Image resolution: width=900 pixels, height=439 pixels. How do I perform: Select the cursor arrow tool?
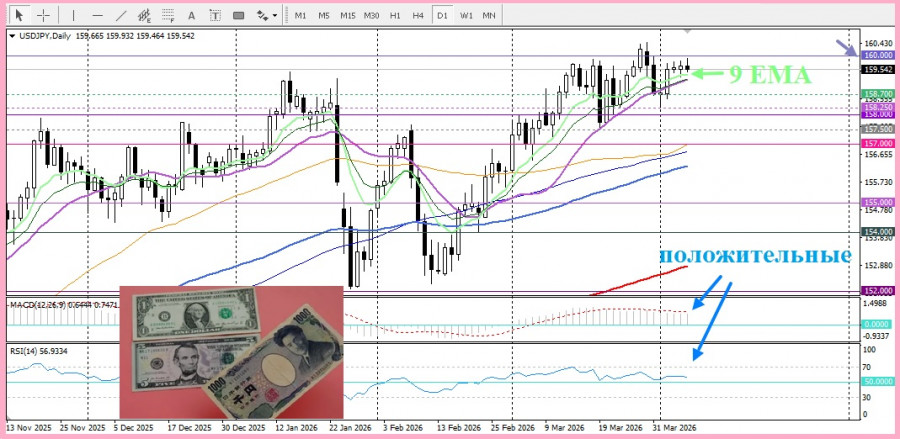tap(20, 15)
